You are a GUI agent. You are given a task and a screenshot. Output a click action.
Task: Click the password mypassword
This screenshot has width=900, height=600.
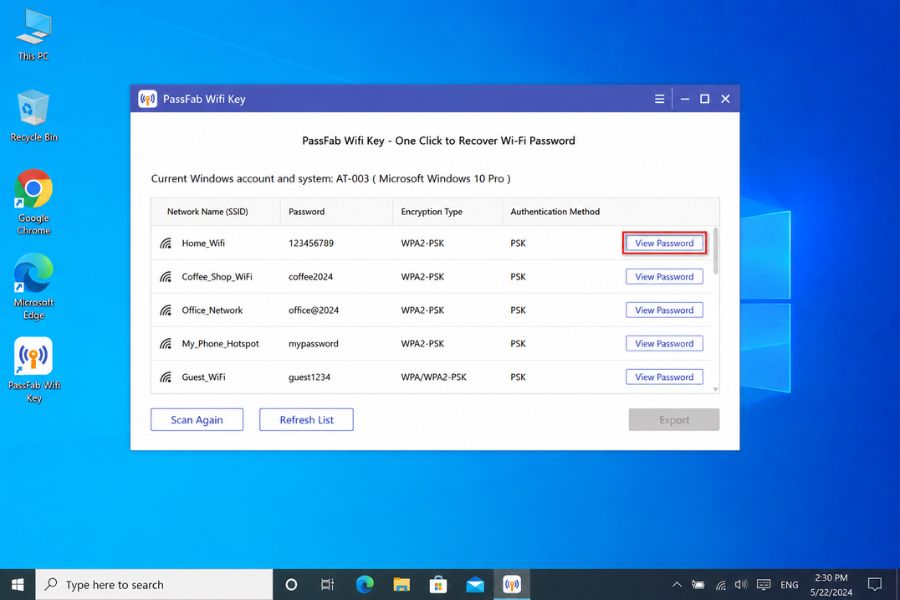point(313,343)
